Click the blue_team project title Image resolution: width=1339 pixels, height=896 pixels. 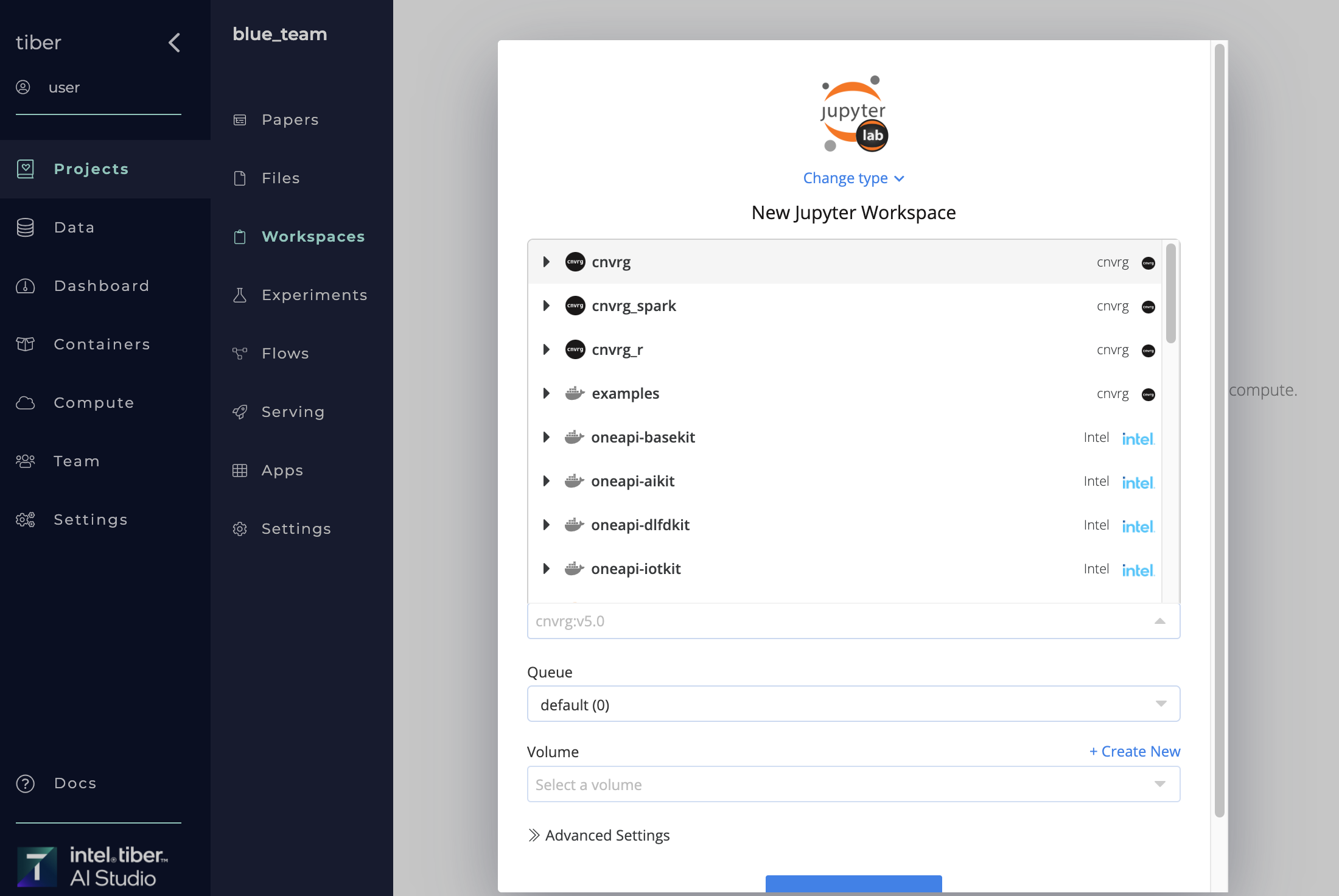point(280,34)
